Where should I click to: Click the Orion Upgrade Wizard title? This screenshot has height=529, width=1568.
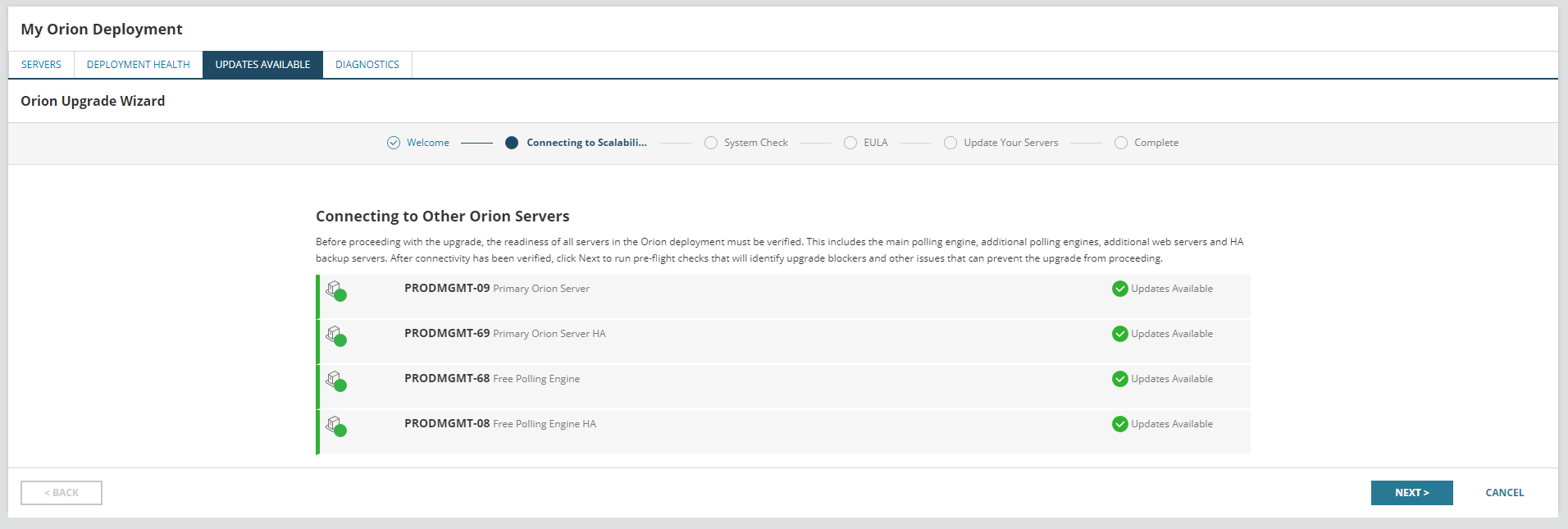pos(93,101)
